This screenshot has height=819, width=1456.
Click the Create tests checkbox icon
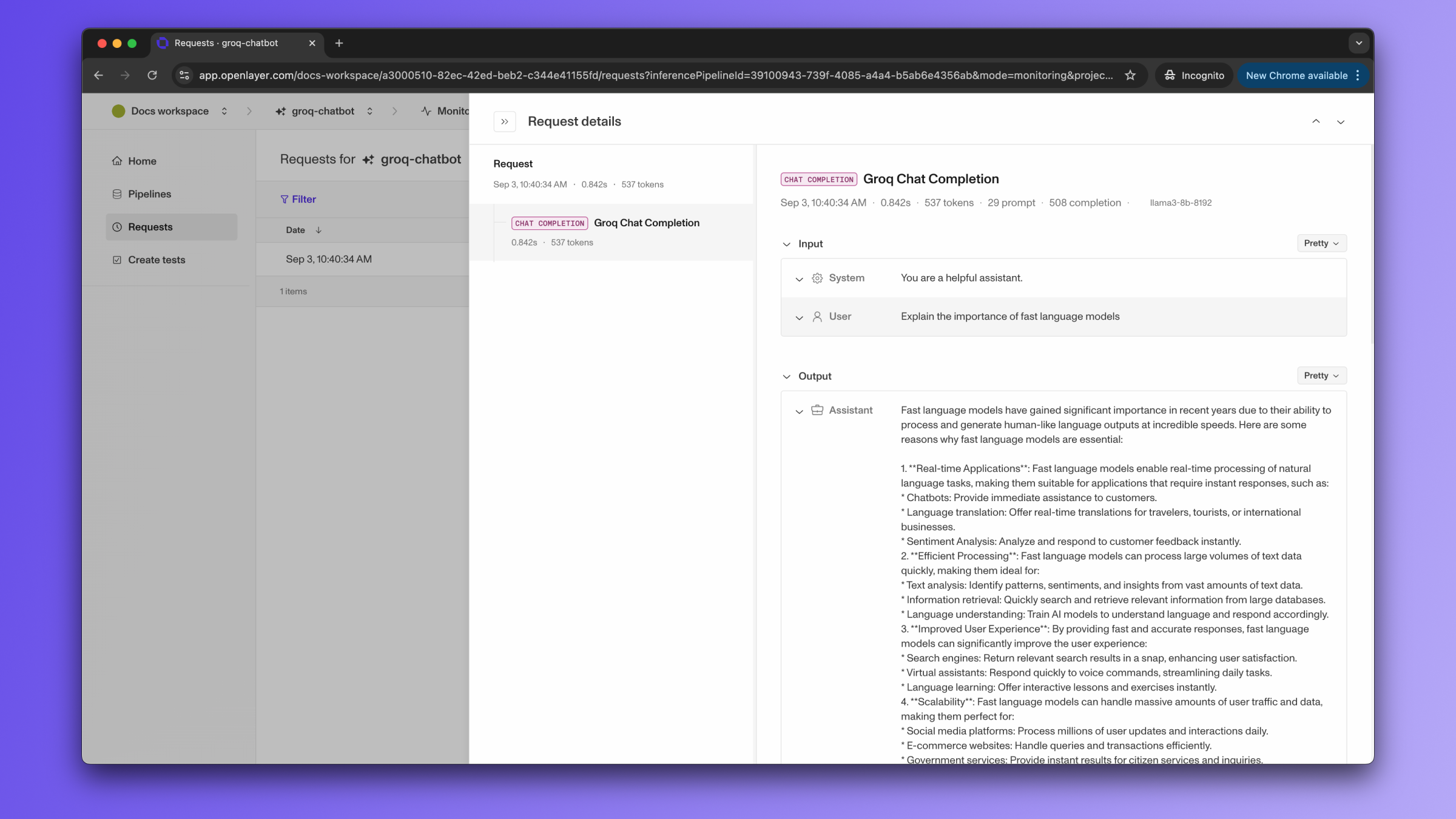117,260
